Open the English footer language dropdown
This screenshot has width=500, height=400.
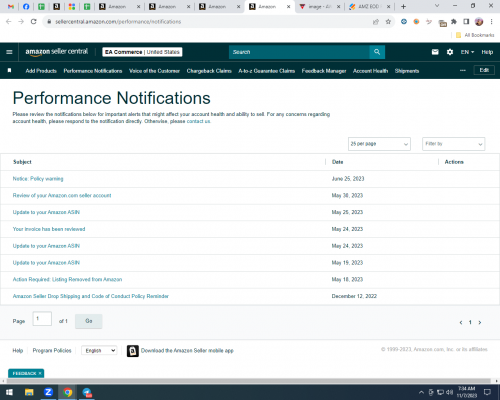point(99,350)
